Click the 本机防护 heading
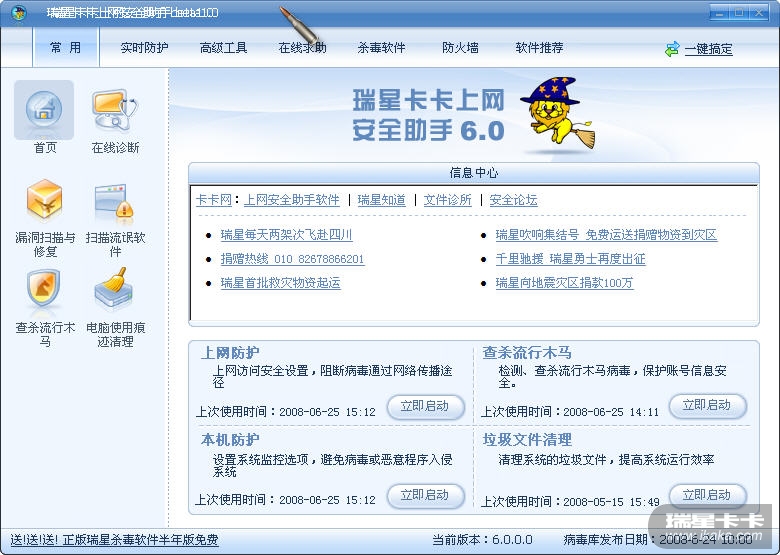Viewport: 780px width, 555px height. (x=230, y=440)
